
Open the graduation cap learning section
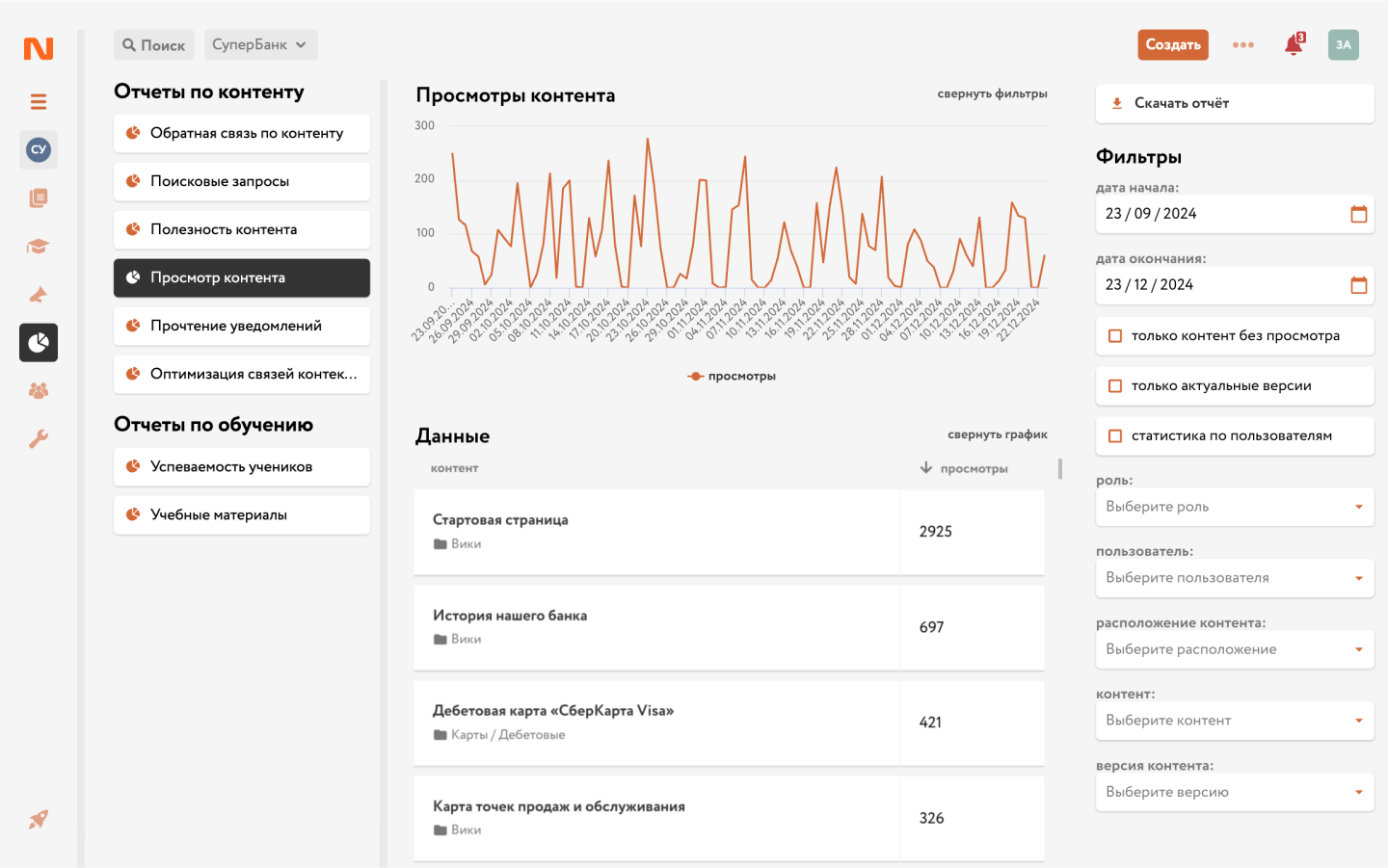(x=39, y=247)
